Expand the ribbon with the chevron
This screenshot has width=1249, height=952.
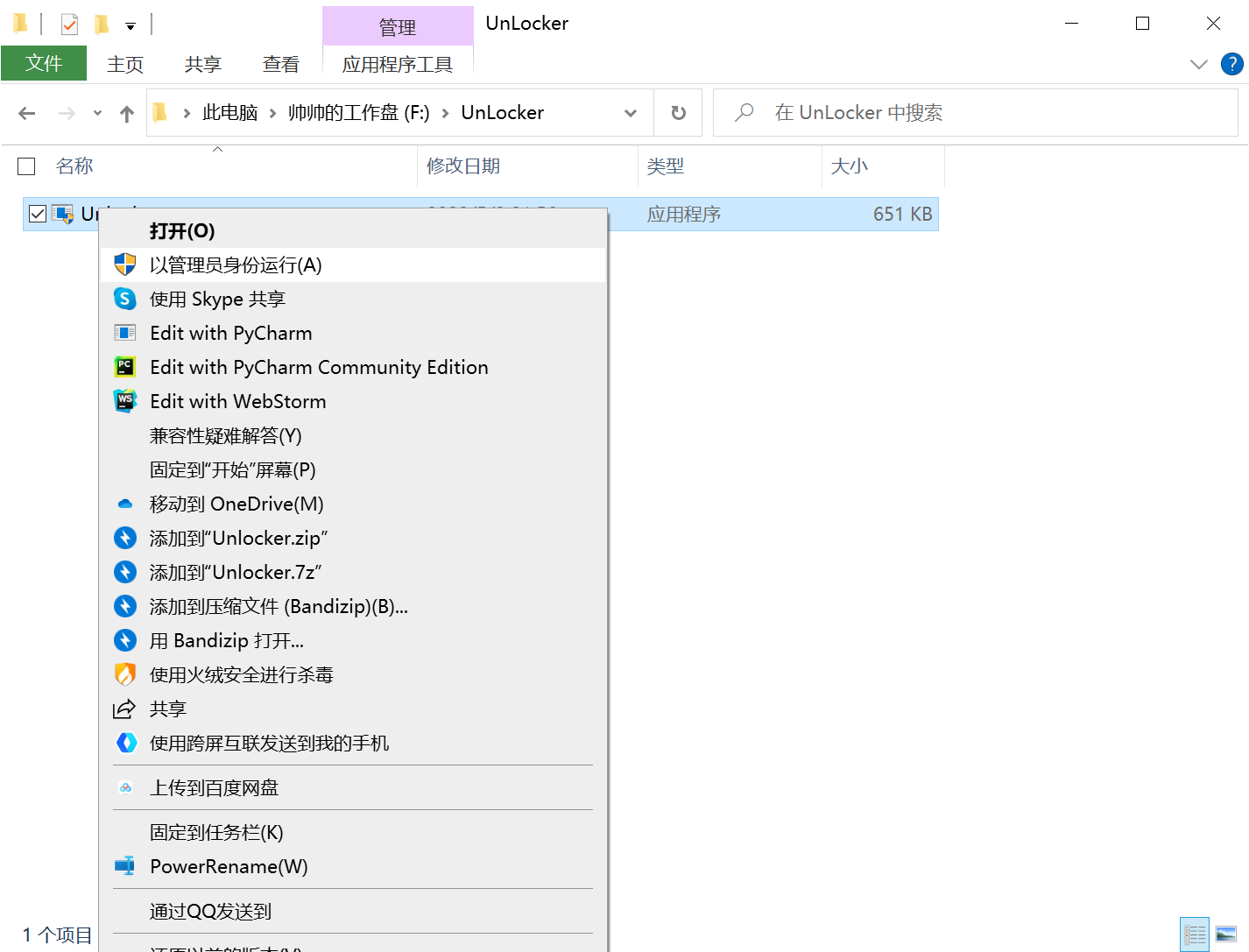point(1199,64)
